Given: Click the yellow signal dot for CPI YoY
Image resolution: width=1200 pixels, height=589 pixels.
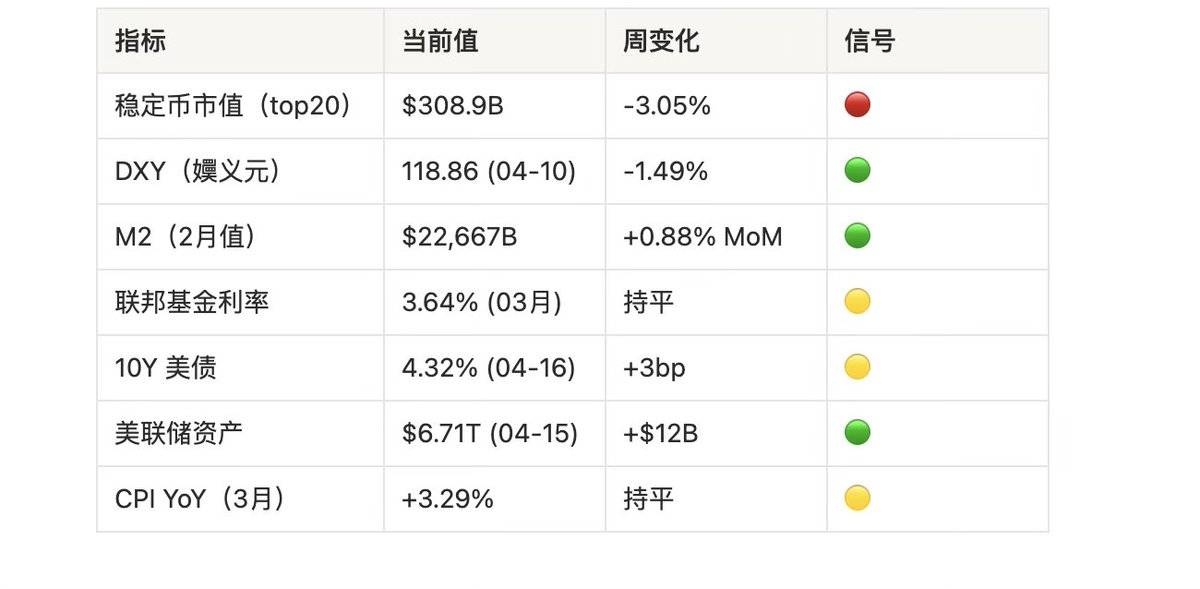Looking at the screenshot, I should tap(857, 498).
